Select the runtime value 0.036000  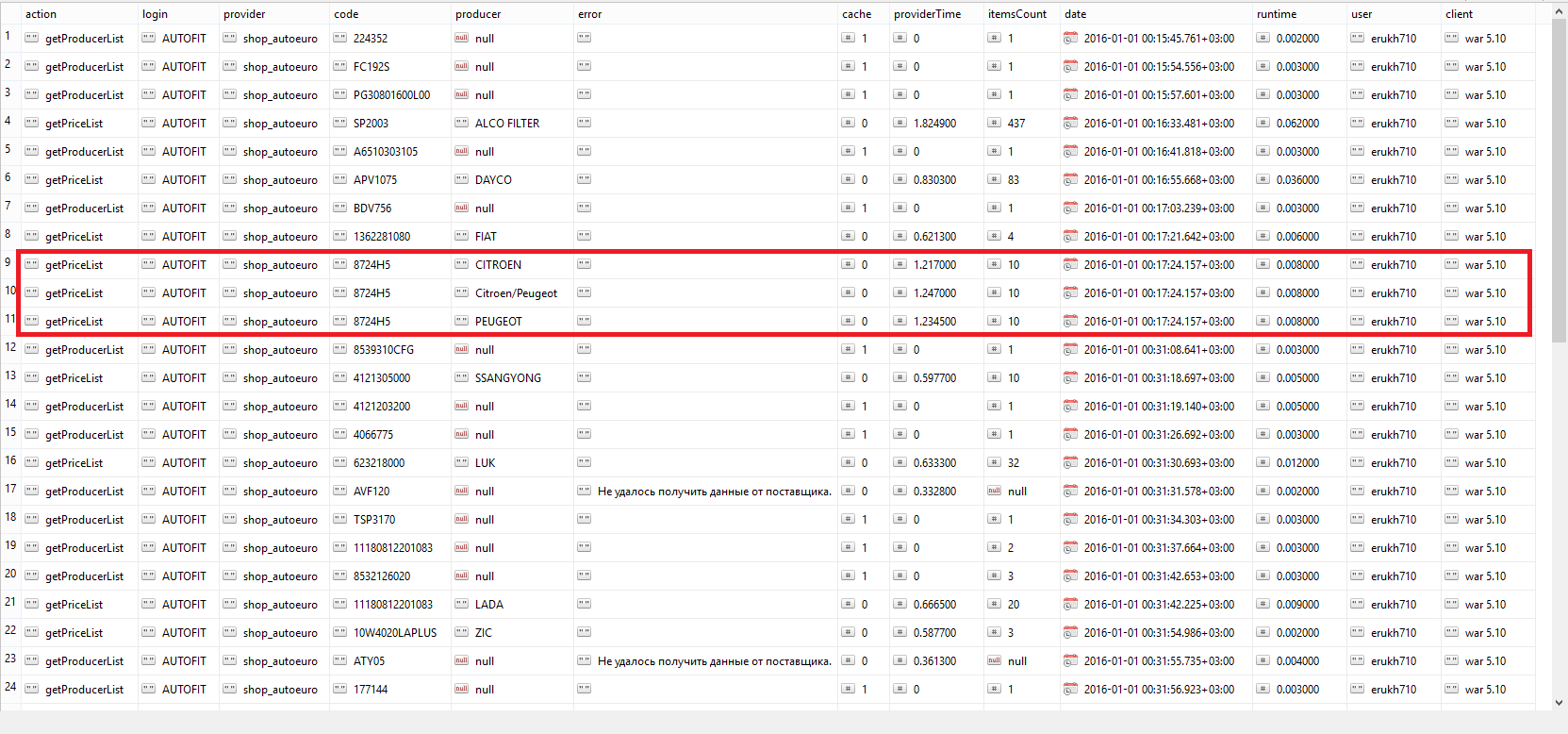1297,180
